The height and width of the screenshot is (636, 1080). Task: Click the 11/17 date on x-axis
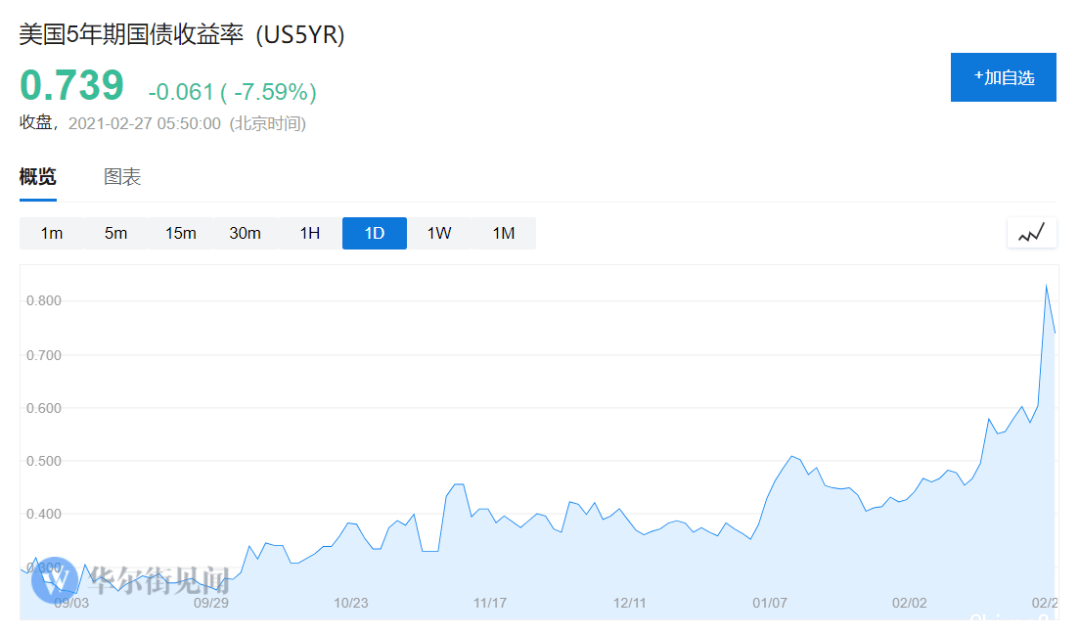490,603
